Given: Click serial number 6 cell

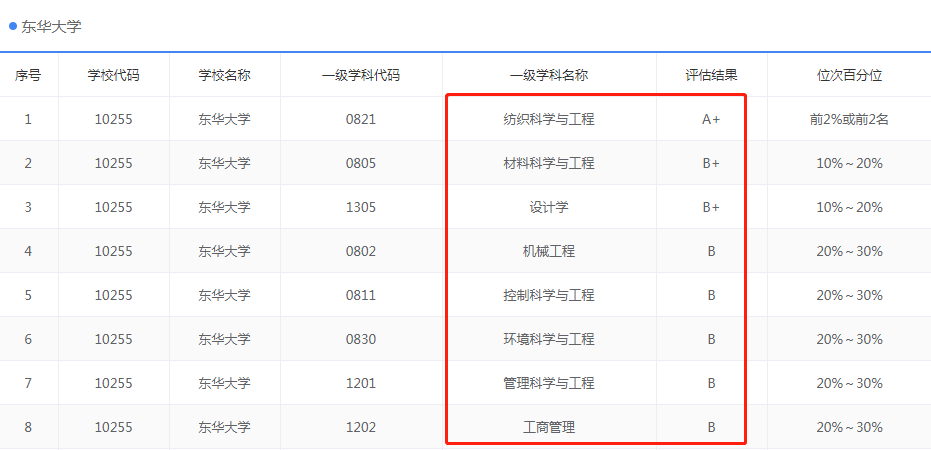Looking at the screenshot, I should 28,339.
